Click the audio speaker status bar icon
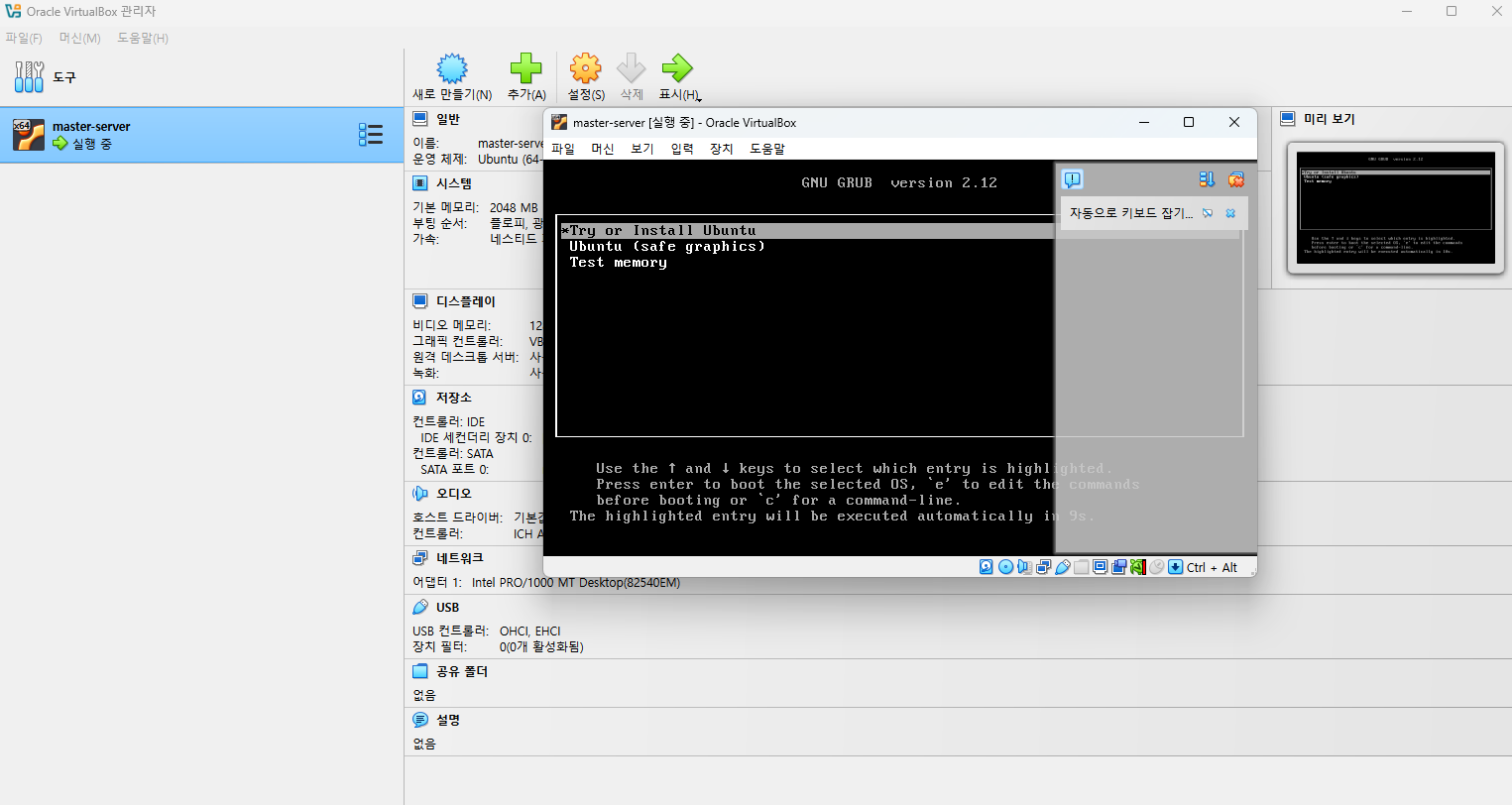The height and width of the screenshot is (805, 1512). point(1024,567)
